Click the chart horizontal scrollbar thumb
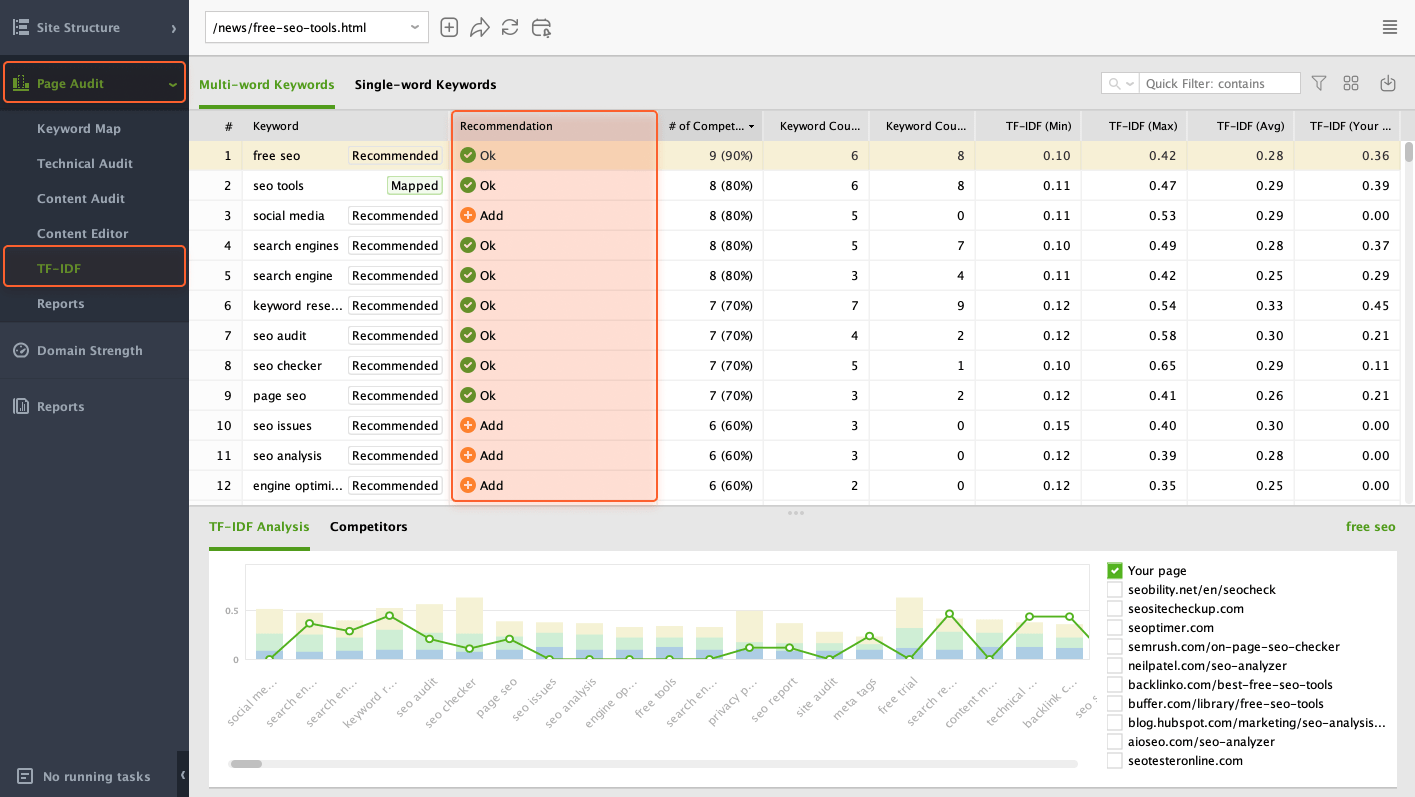1415x797 pixels. click(246, 764)
